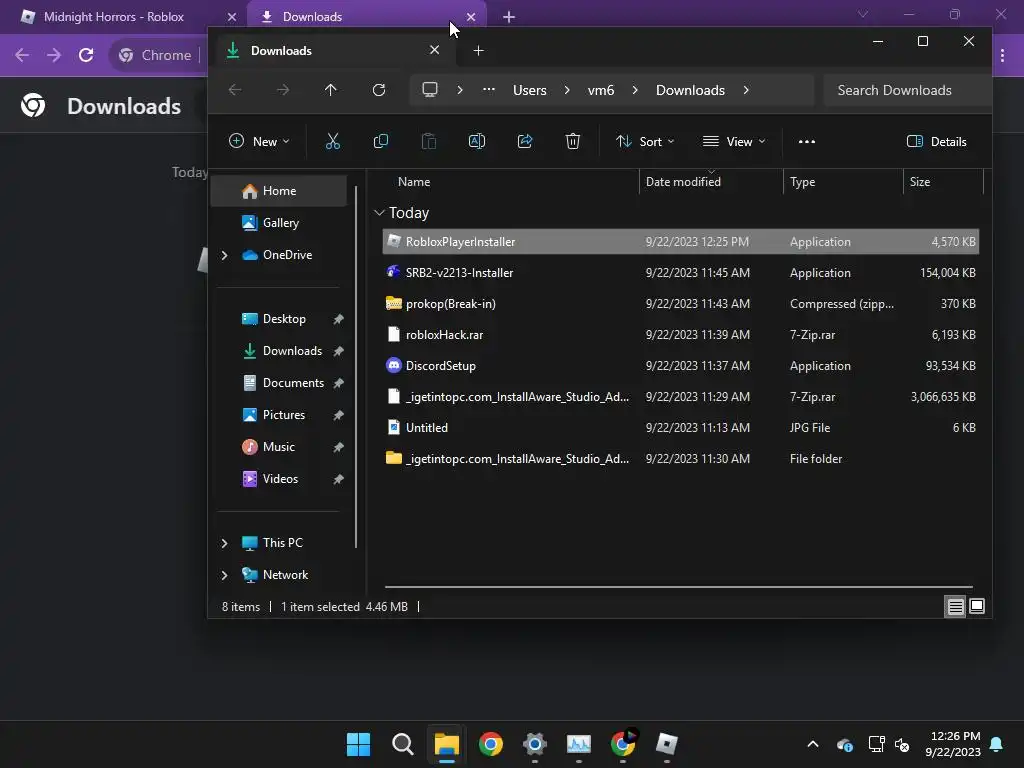Click the pin icon next to Pictures
The image size is (1024, 768).
338,415
